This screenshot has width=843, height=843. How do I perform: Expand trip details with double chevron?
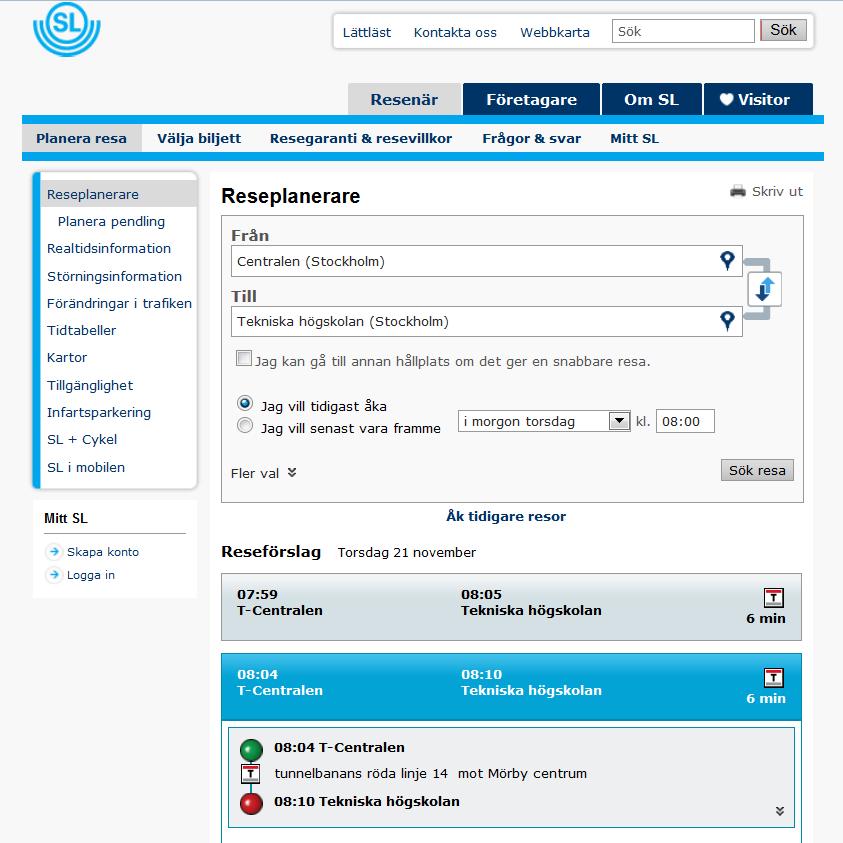pos(780,811)
